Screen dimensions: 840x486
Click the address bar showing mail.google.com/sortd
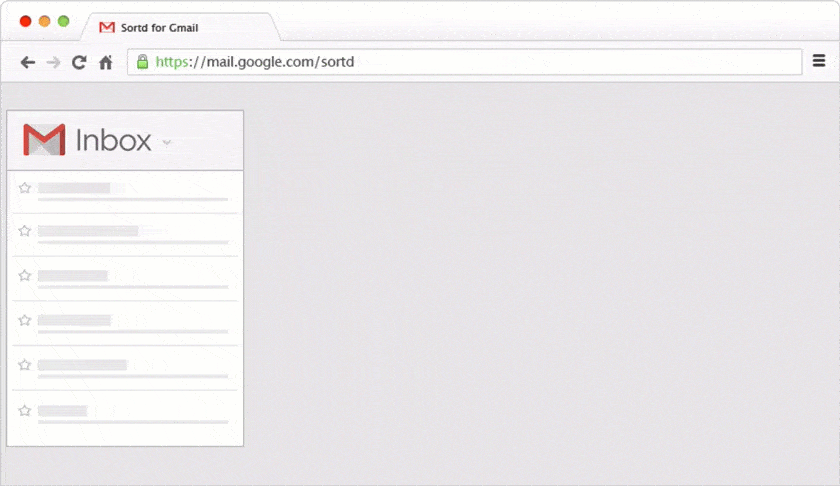[464, 62]
